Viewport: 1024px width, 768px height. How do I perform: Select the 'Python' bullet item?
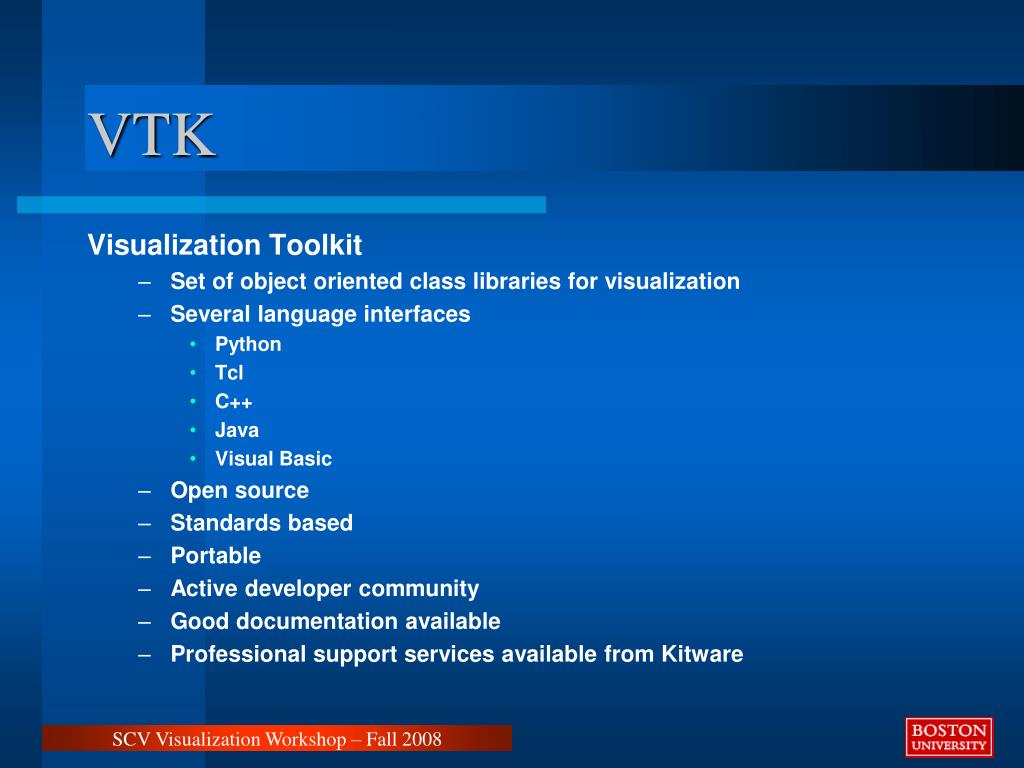pos(248,345)
